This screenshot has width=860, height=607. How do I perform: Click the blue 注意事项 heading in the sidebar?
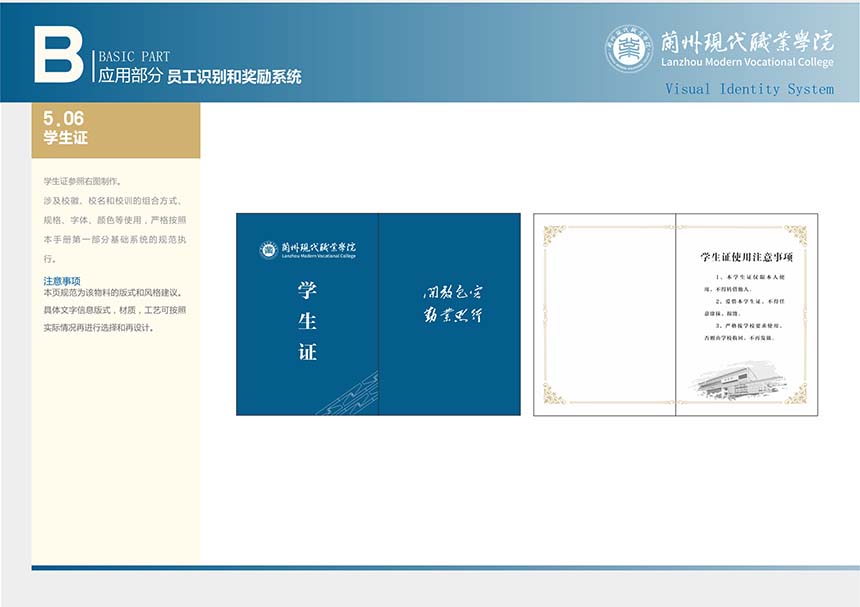coord(62,281)
